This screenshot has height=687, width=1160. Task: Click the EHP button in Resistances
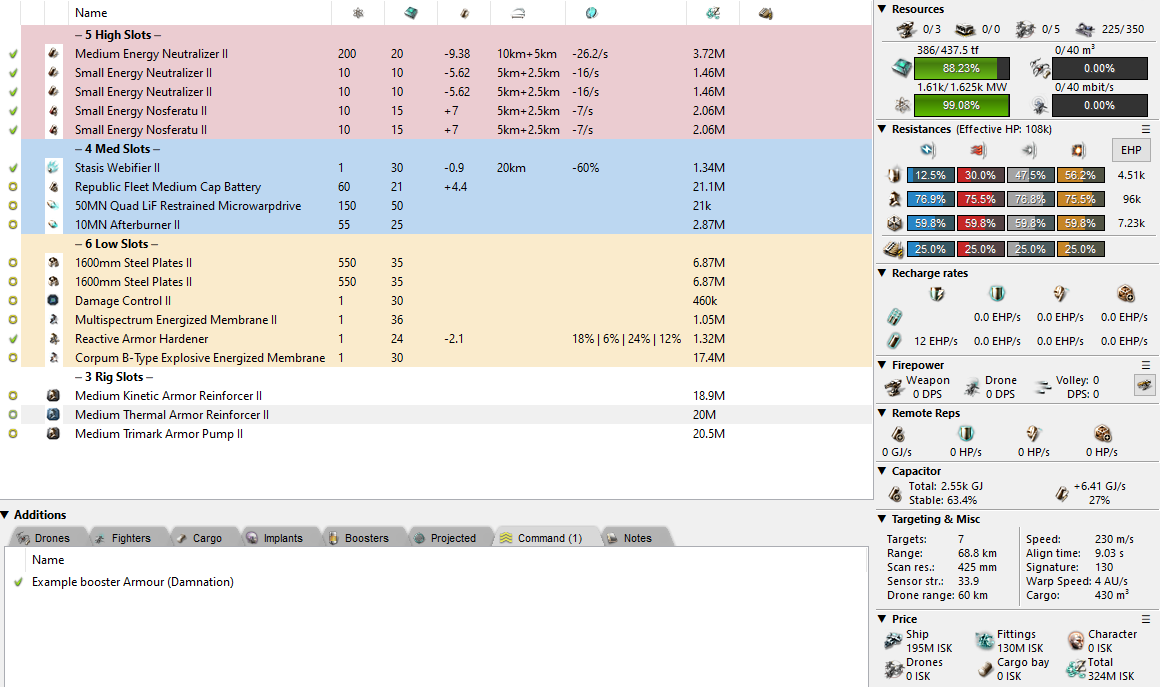point(1131,150)
